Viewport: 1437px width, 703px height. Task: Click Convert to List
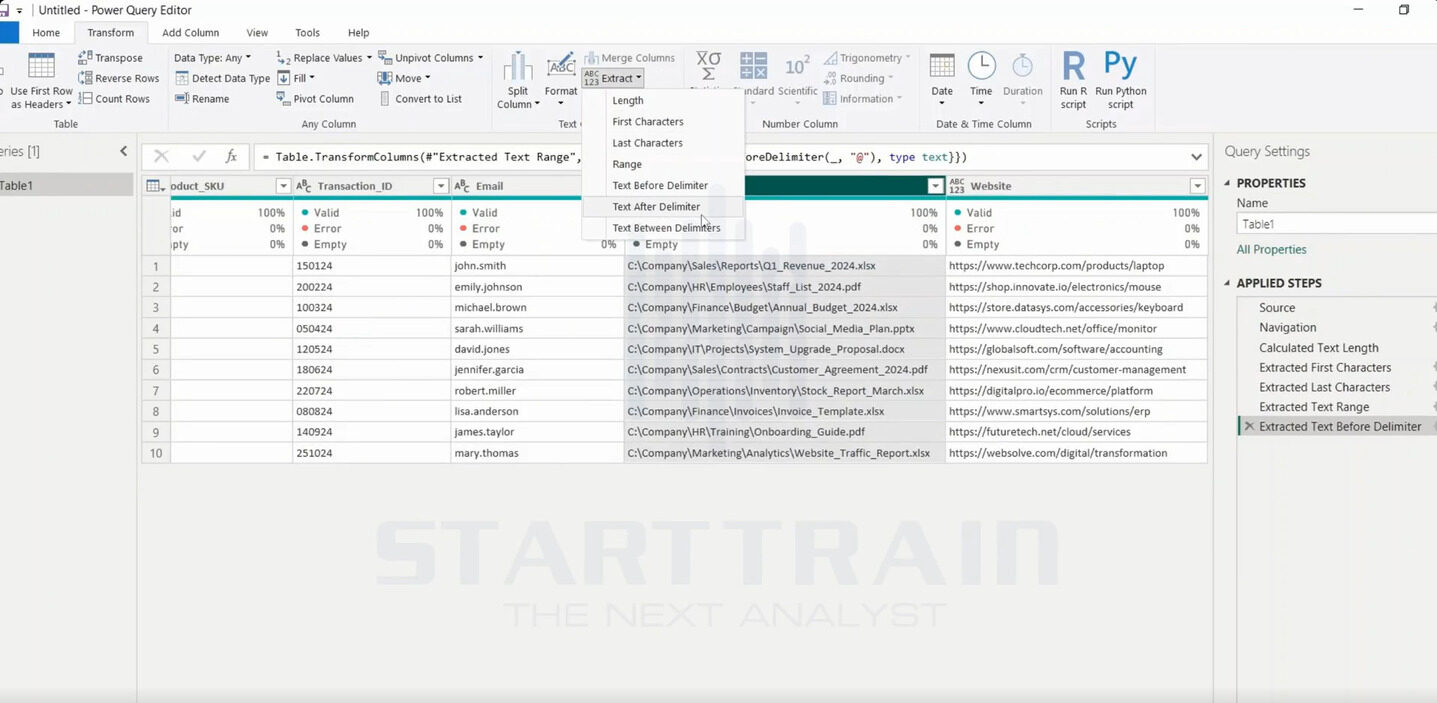point(420,99)
